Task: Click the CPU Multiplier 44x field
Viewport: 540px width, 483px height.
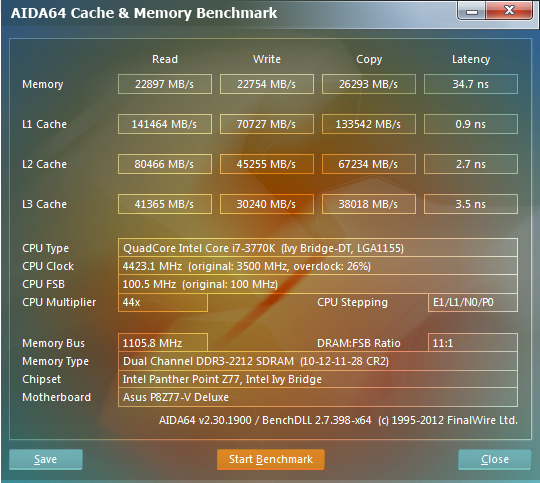Action: [163, 302]
